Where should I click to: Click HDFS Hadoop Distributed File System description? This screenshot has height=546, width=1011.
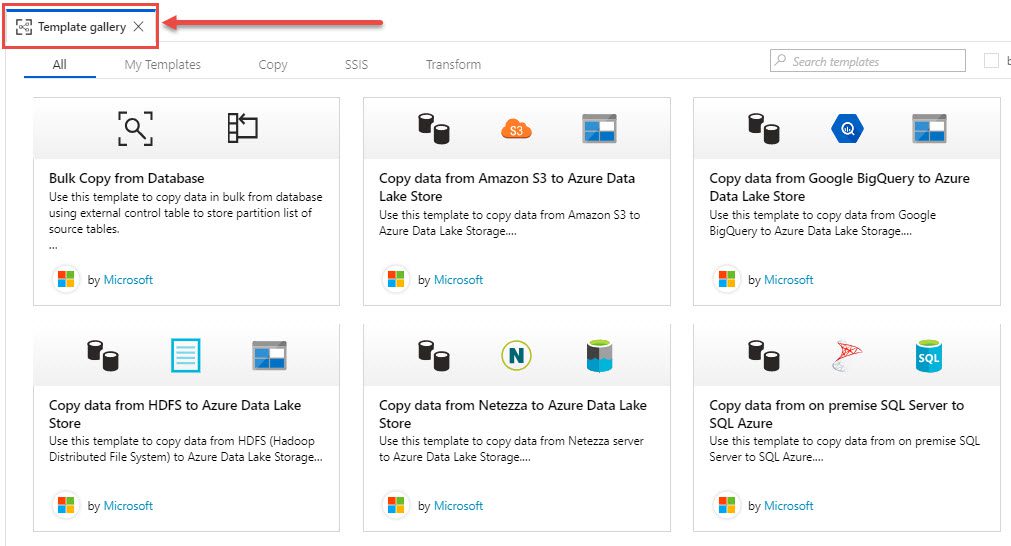click(x=186, y=449)
